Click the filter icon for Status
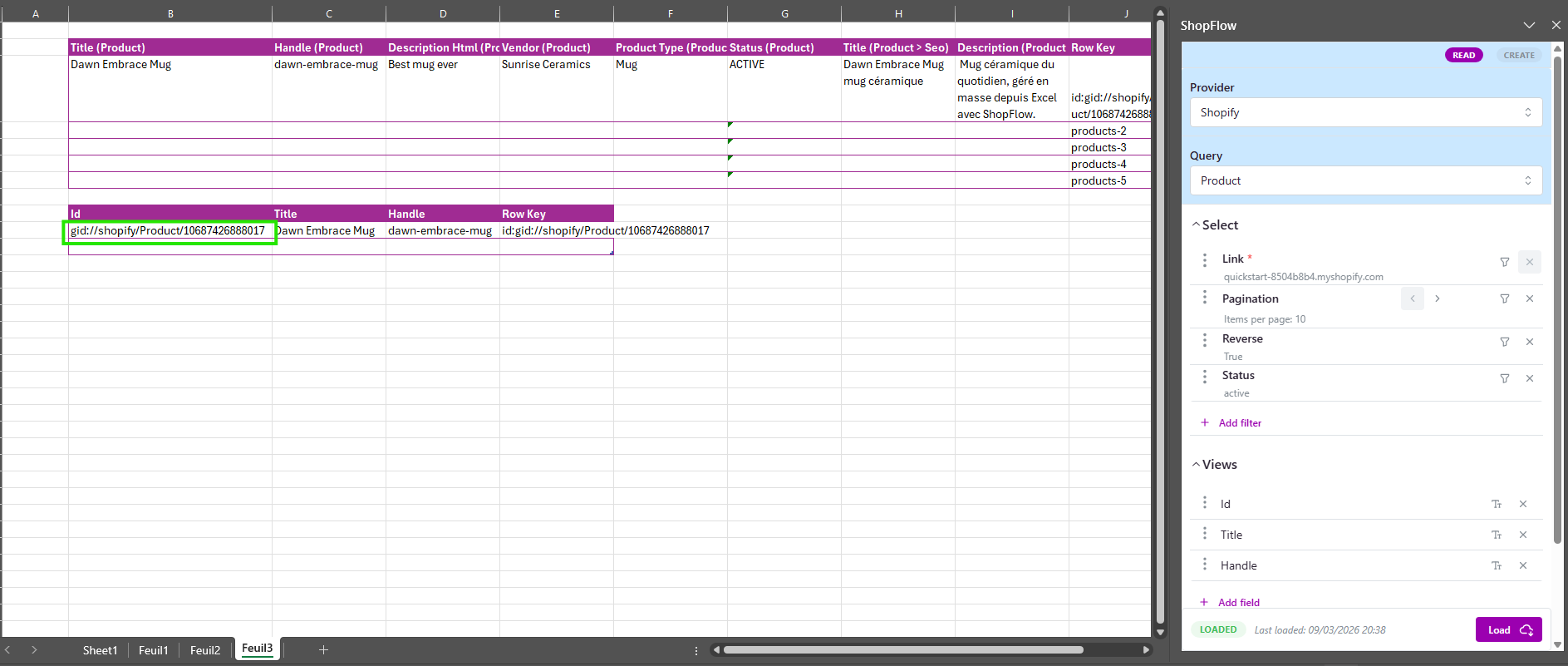 click(x=1504, y=378)
